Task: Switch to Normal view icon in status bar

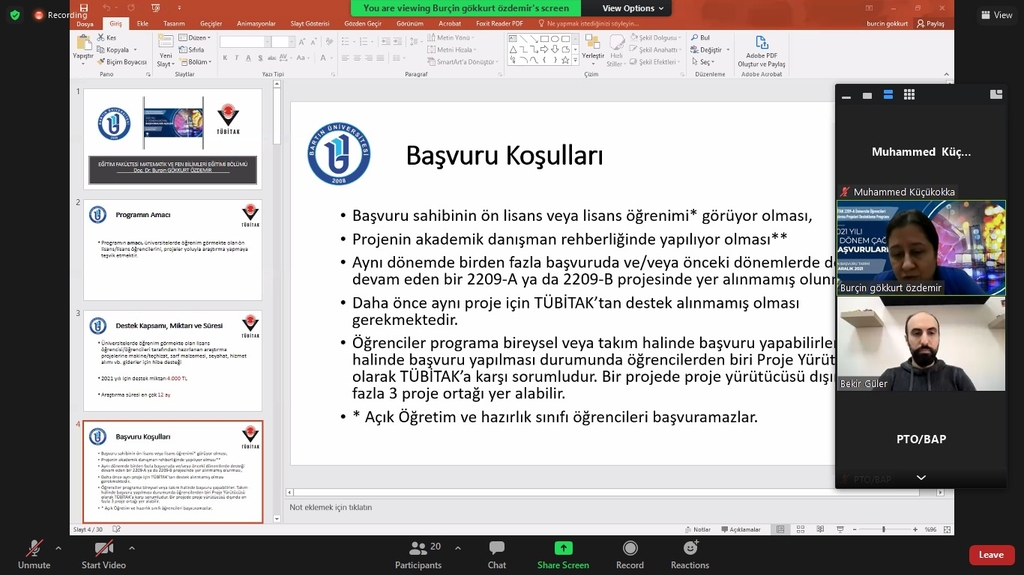Action: [x=780, y=529]
